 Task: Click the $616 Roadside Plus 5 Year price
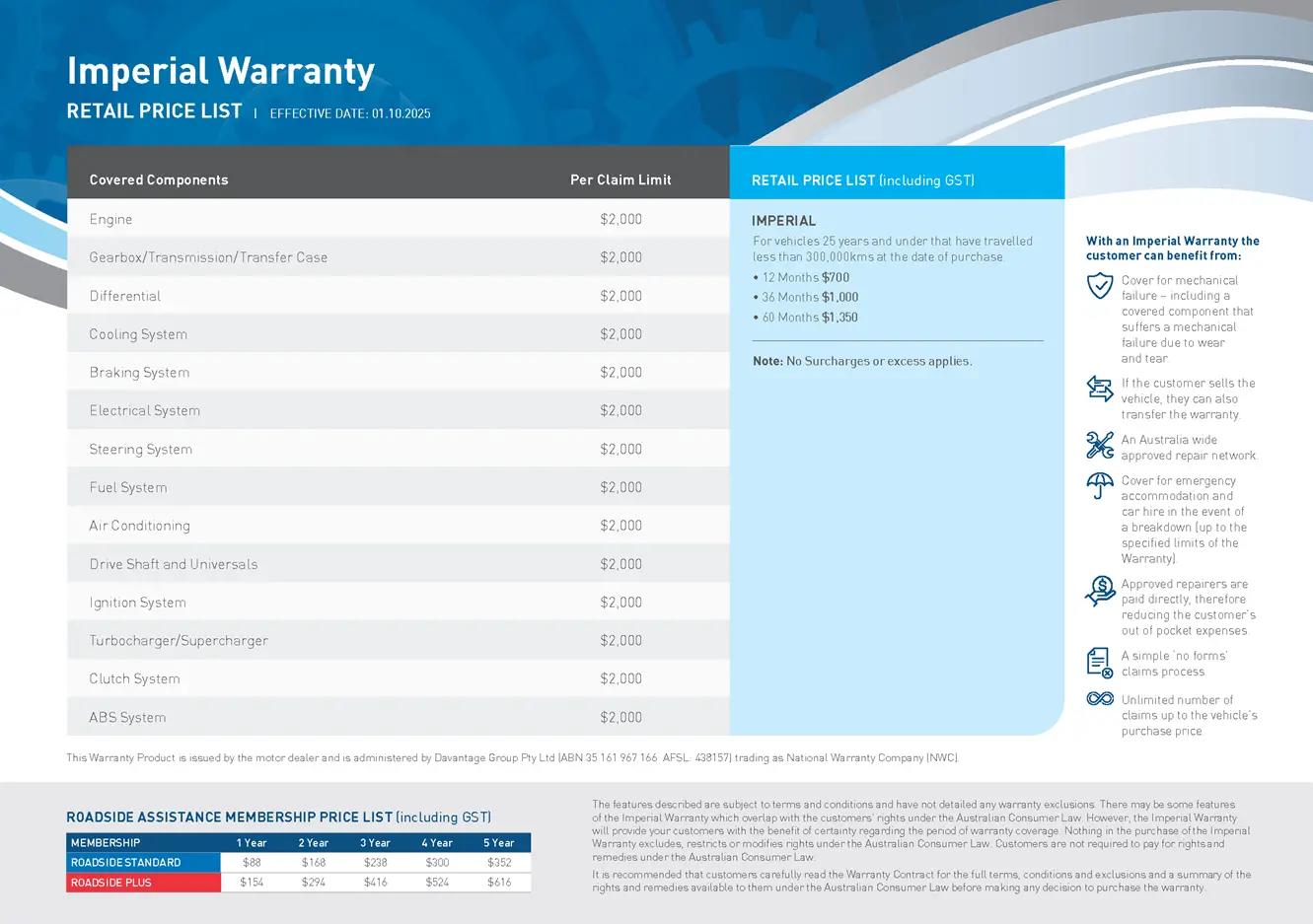[x=499, y=883]
